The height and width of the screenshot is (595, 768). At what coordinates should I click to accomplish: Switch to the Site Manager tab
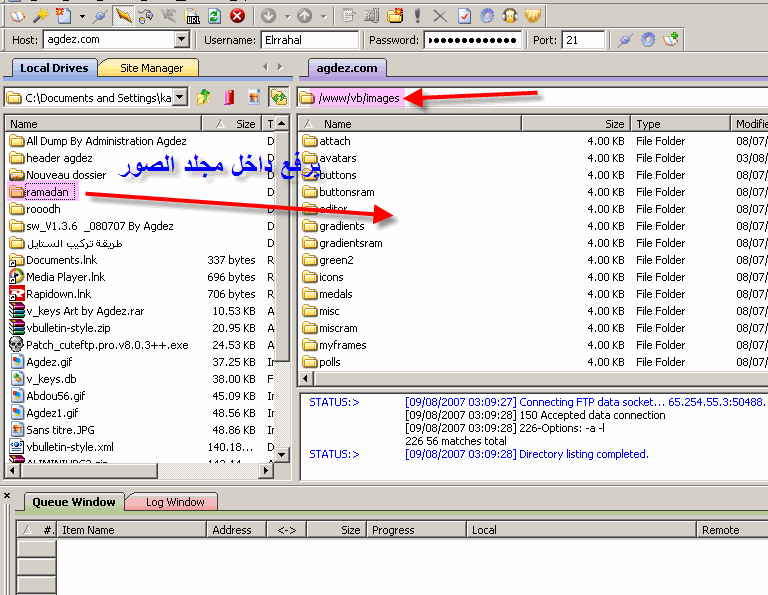pos(151,68)
